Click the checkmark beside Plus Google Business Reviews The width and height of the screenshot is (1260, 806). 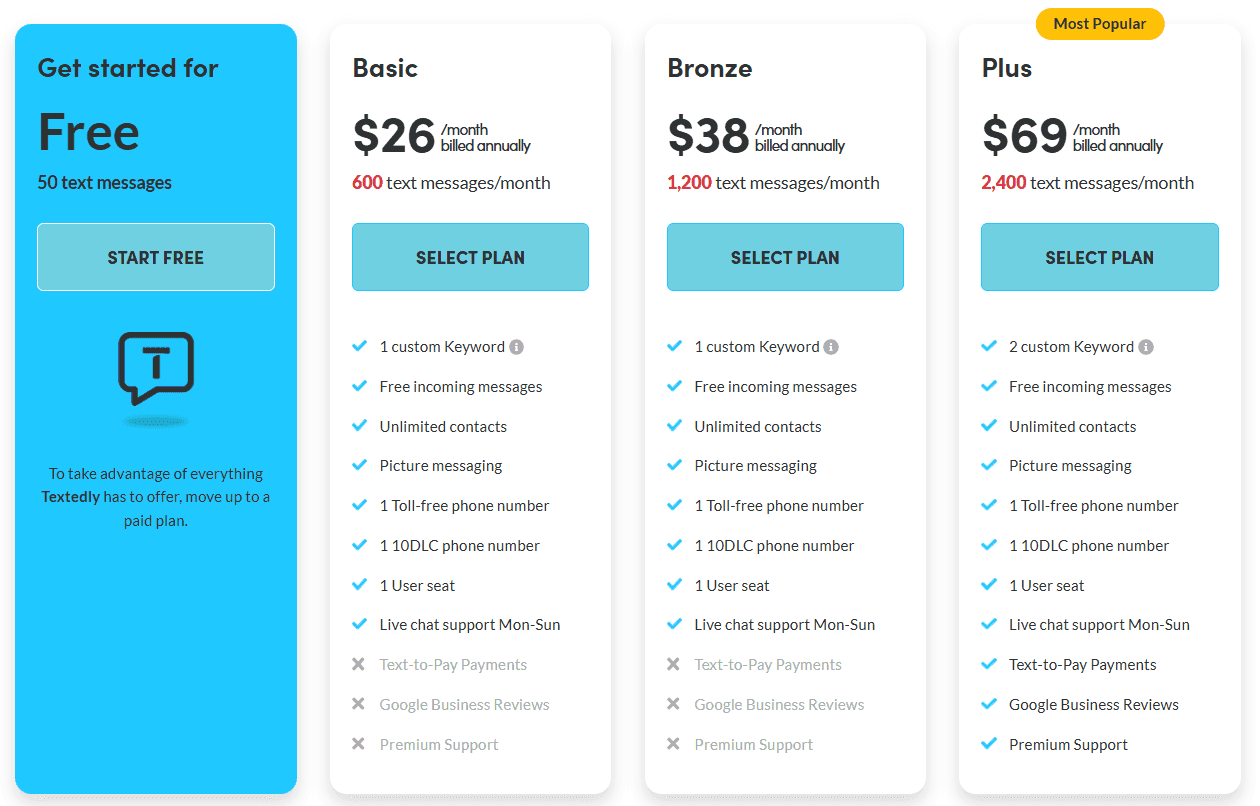pos(990,704)
